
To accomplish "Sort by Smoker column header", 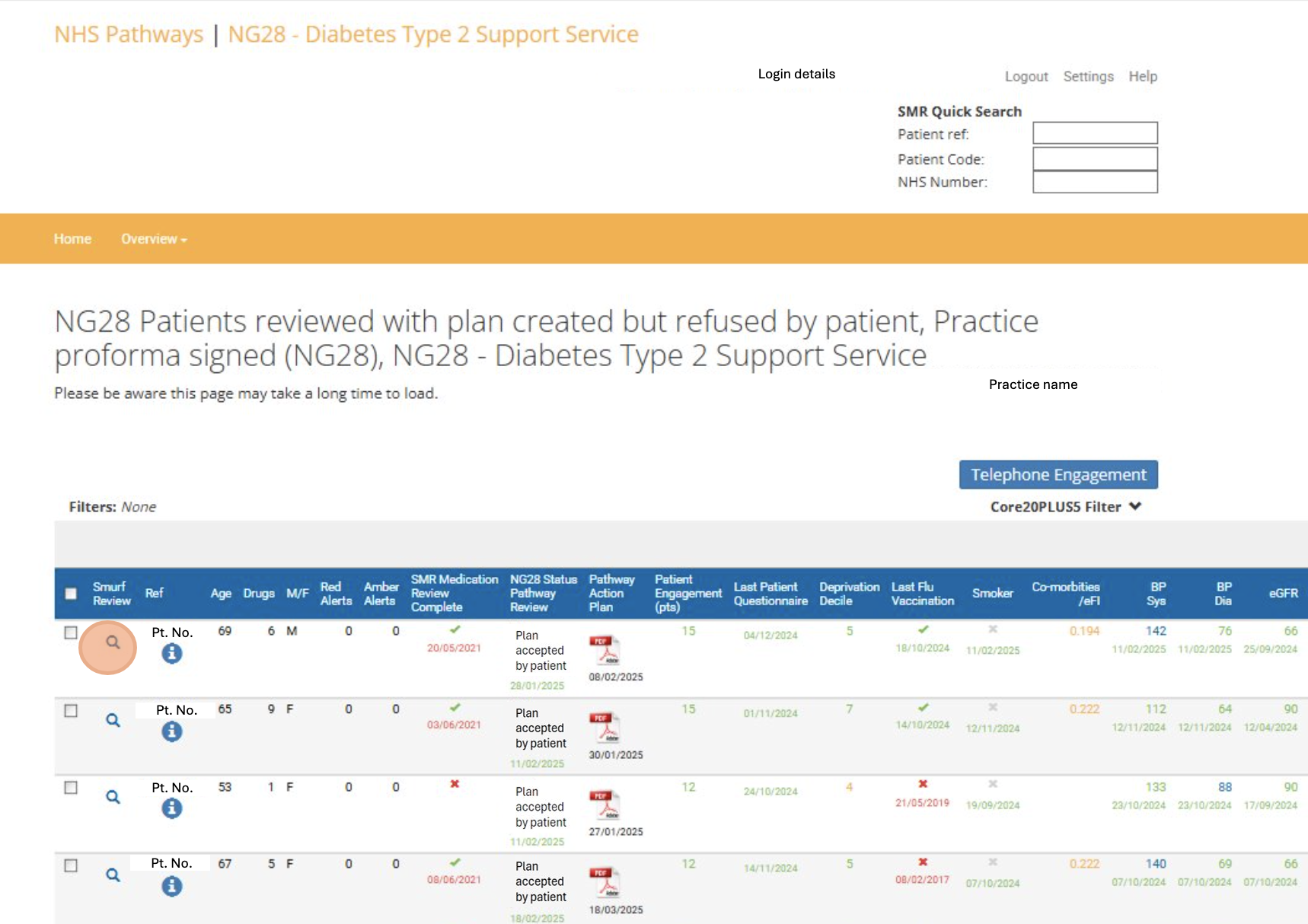I will pos(993,594).
